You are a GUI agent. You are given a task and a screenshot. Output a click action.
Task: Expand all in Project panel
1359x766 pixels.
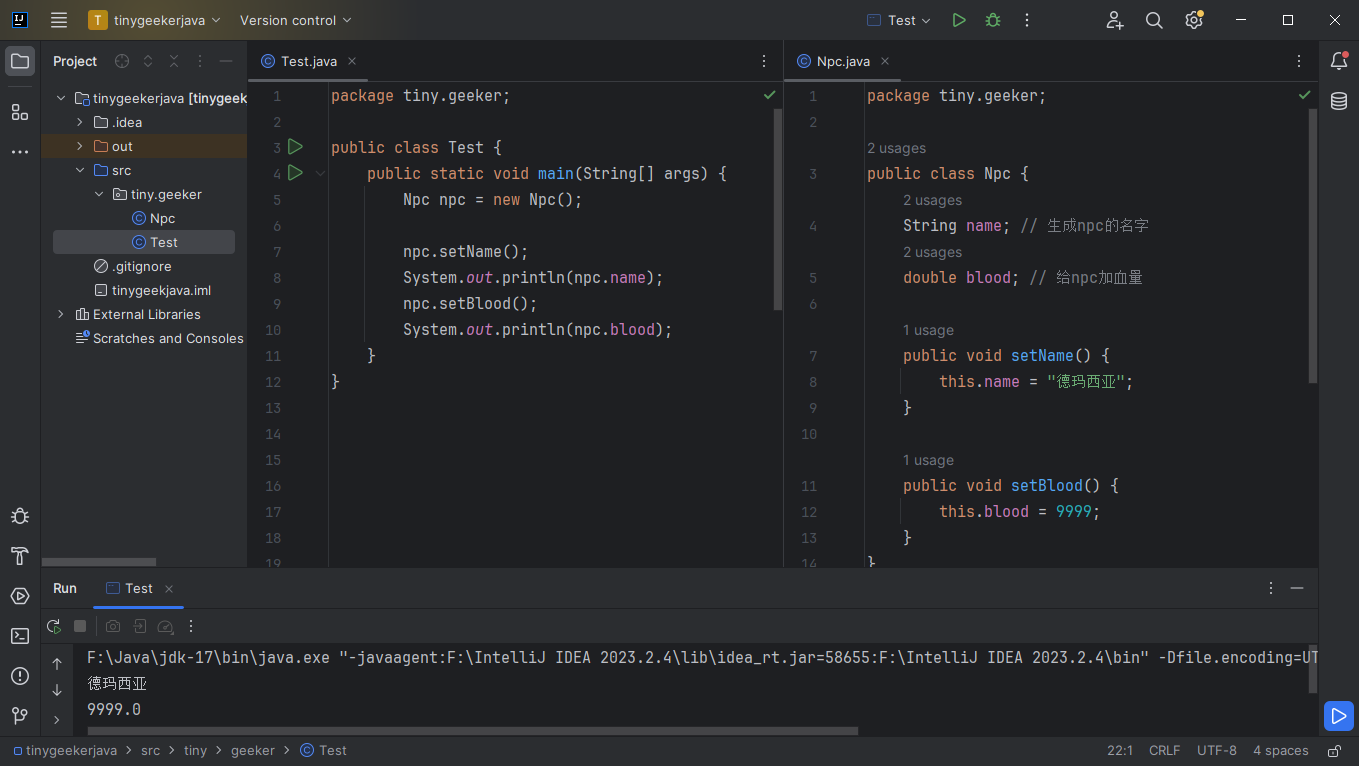[148, 61]
